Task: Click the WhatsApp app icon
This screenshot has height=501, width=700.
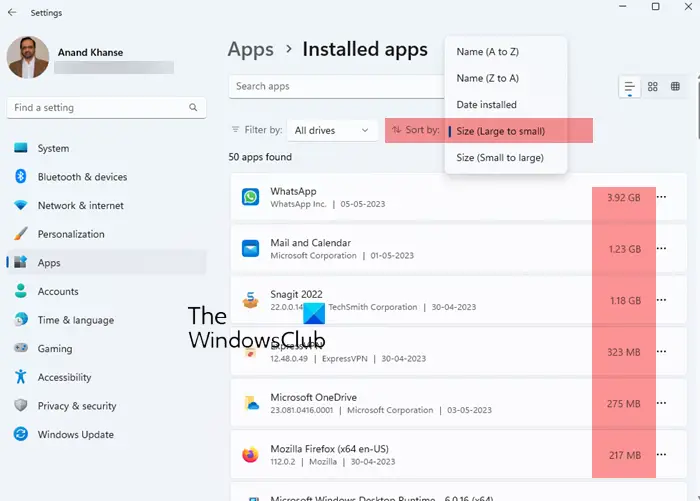Action: (250, 197)
